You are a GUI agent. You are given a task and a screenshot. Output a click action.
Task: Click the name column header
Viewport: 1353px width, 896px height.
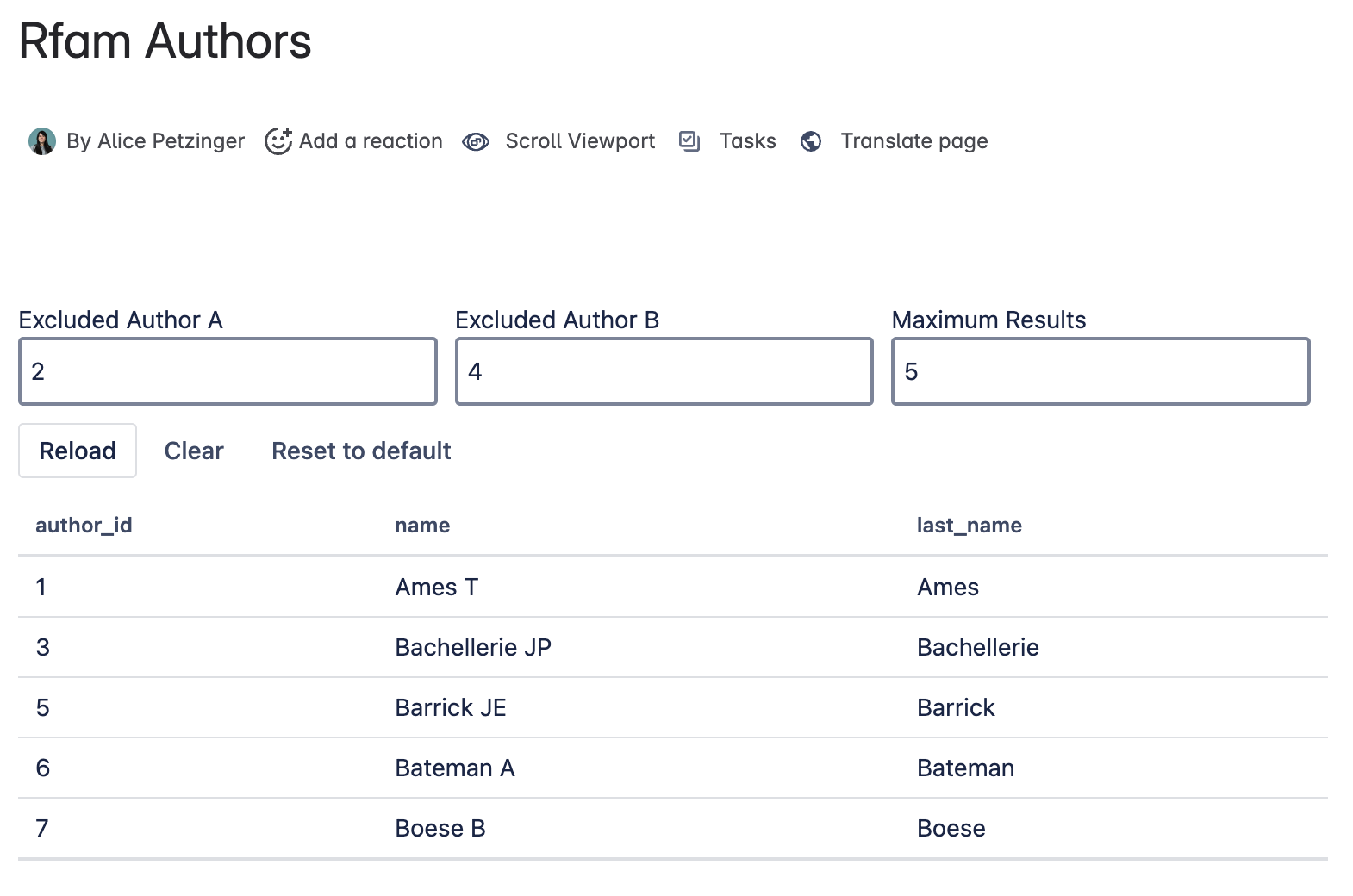point(422,526)
